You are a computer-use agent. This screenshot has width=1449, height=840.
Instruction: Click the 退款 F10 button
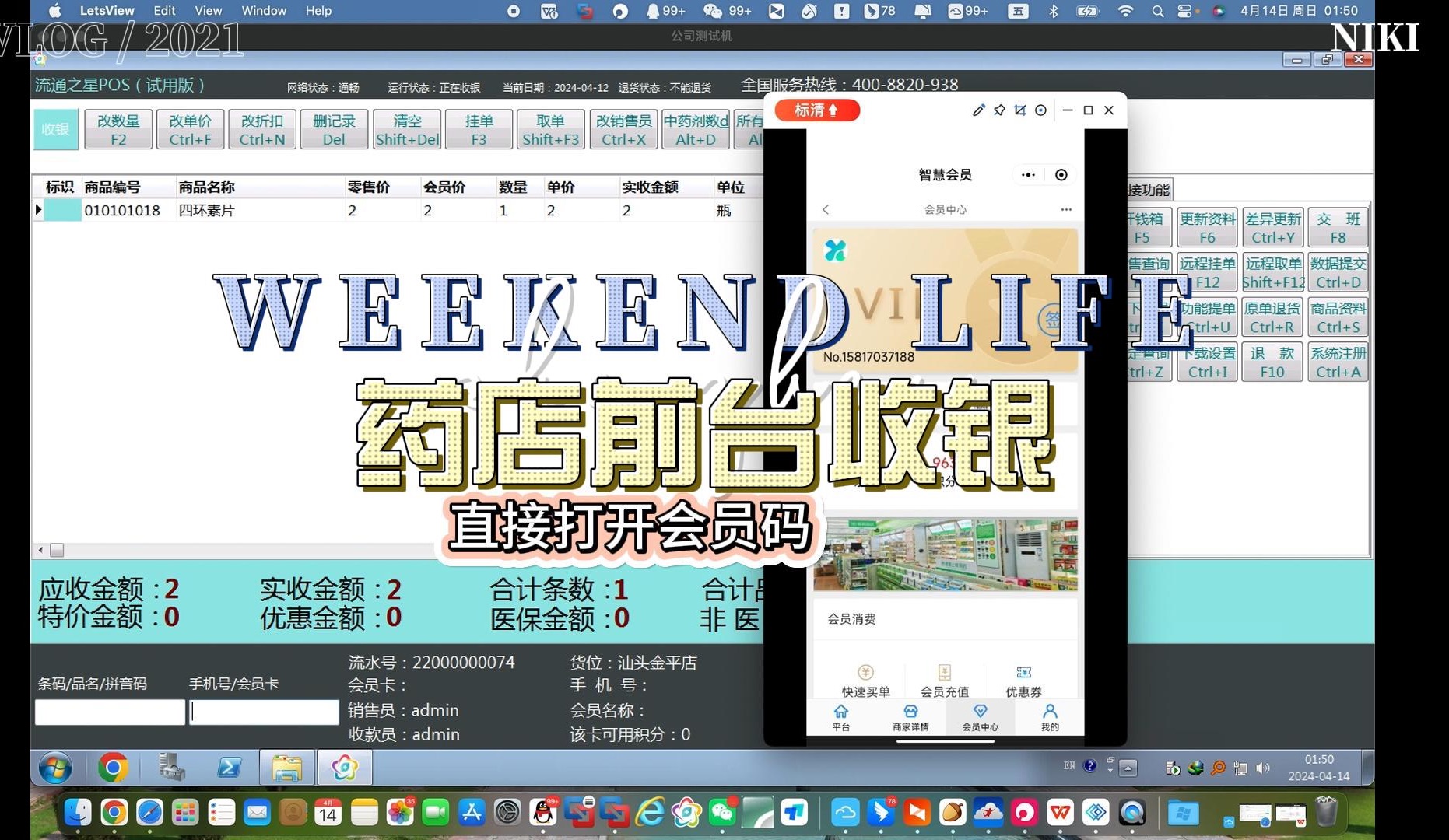click(1273, 362)
